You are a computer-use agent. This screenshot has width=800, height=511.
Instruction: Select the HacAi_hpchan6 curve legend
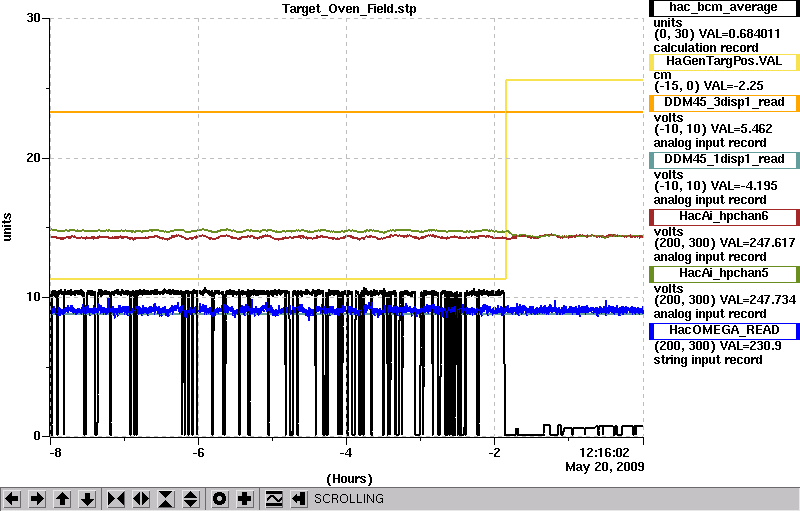(x=723, y=217)
